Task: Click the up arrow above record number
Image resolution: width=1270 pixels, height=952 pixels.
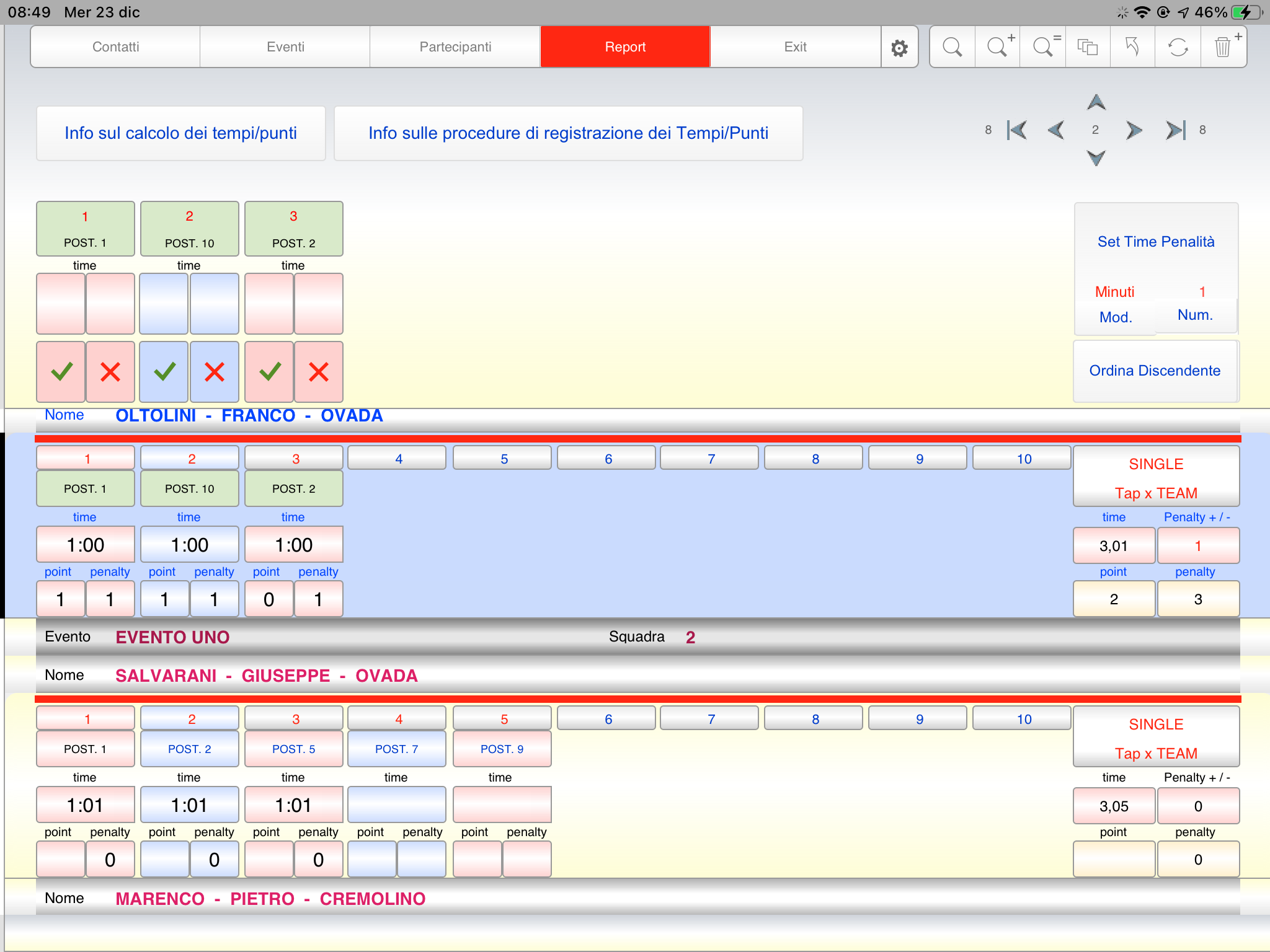Action: (1096, 102)
